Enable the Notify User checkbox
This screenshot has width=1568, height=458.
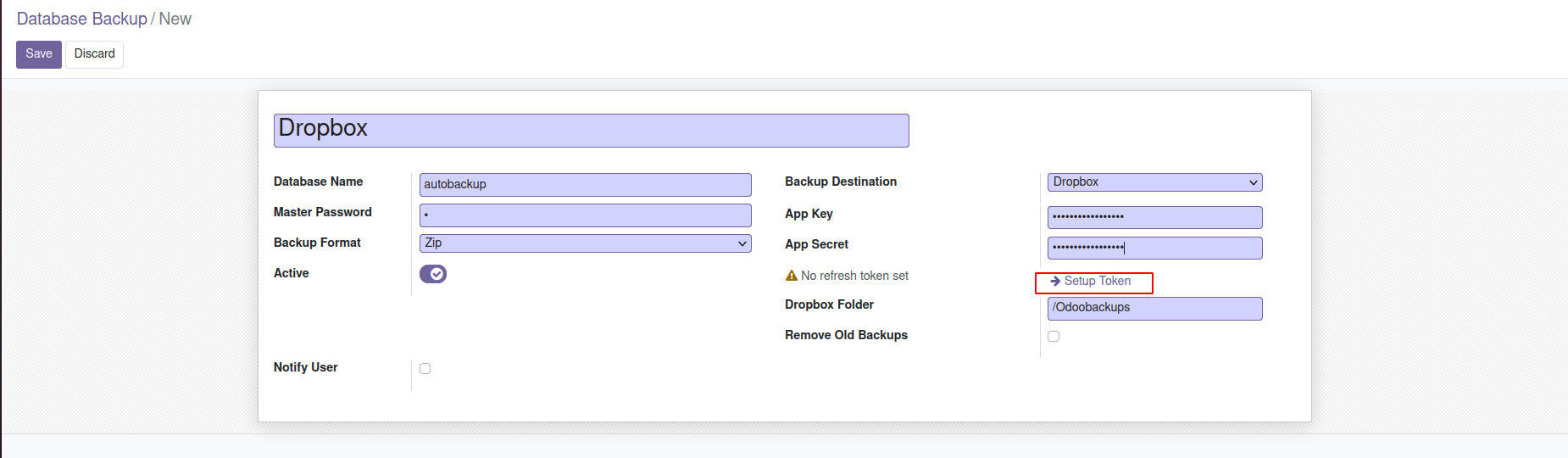click(x=425, y=368)
